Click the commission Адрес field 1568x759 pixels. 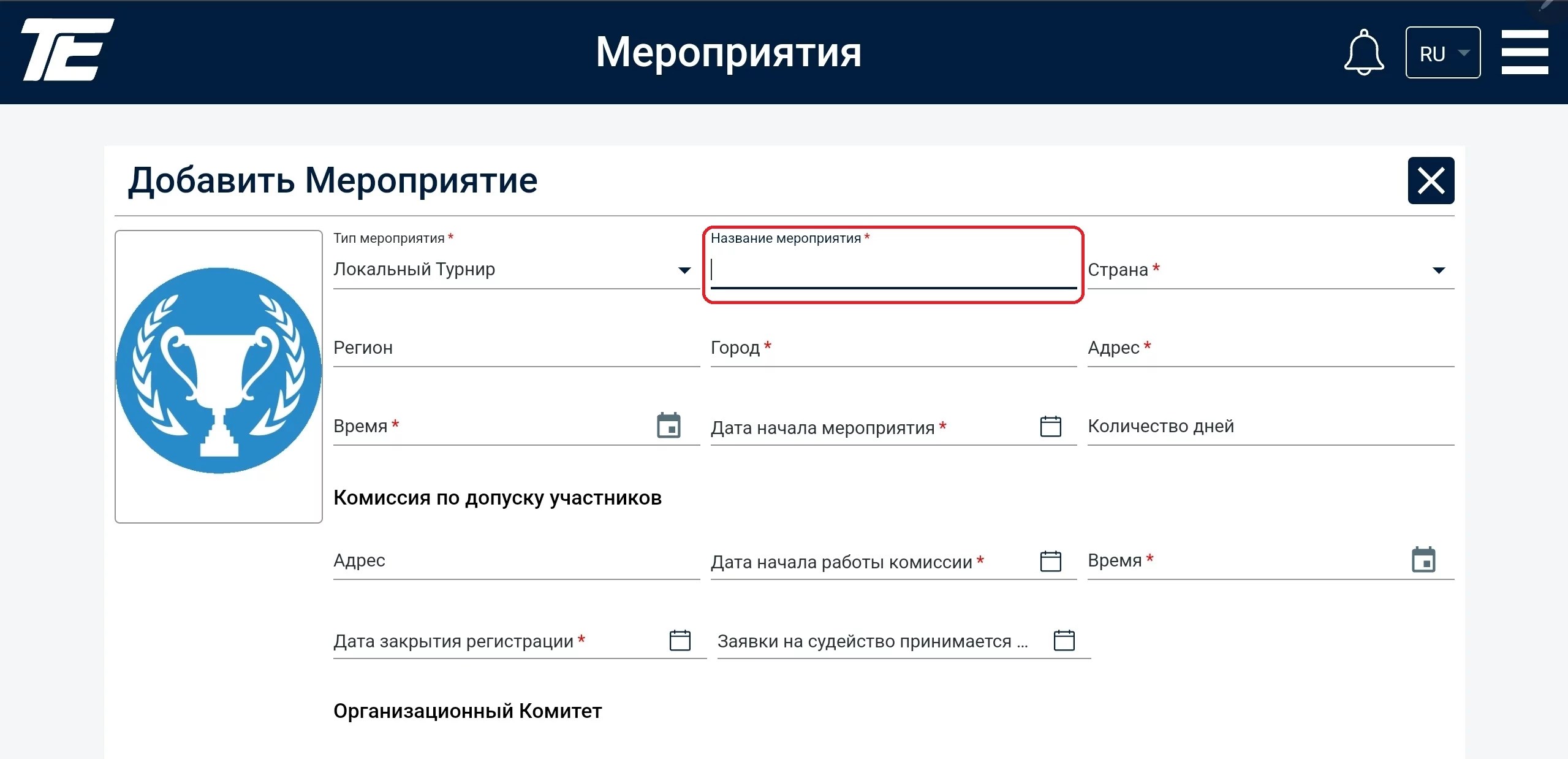(x=516, y=561)
